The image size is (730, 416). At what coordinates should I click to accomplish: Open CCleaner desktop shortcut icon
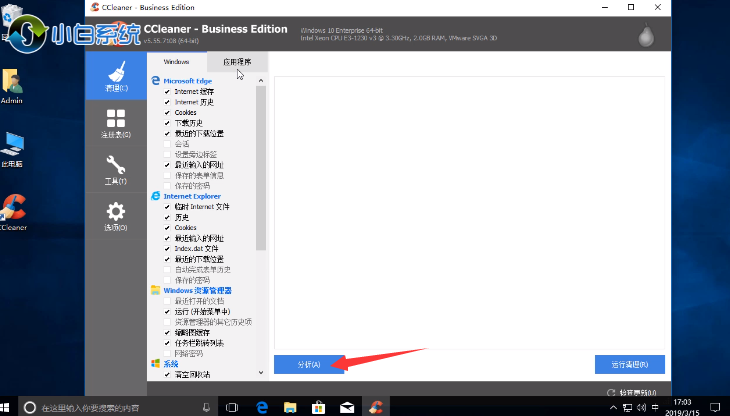pos(13,210)
